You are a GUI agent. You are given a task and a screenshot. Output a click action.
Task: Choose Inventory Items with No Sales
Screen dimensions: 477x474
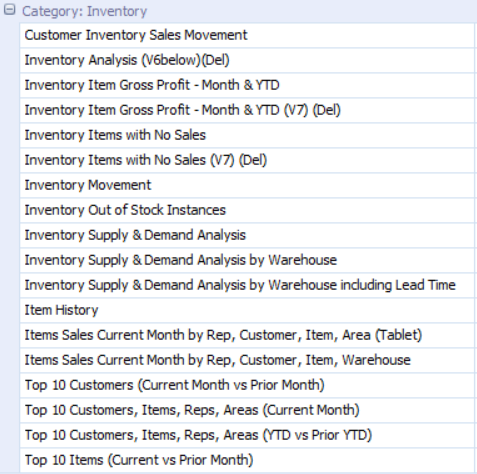(x=247, y=135)
